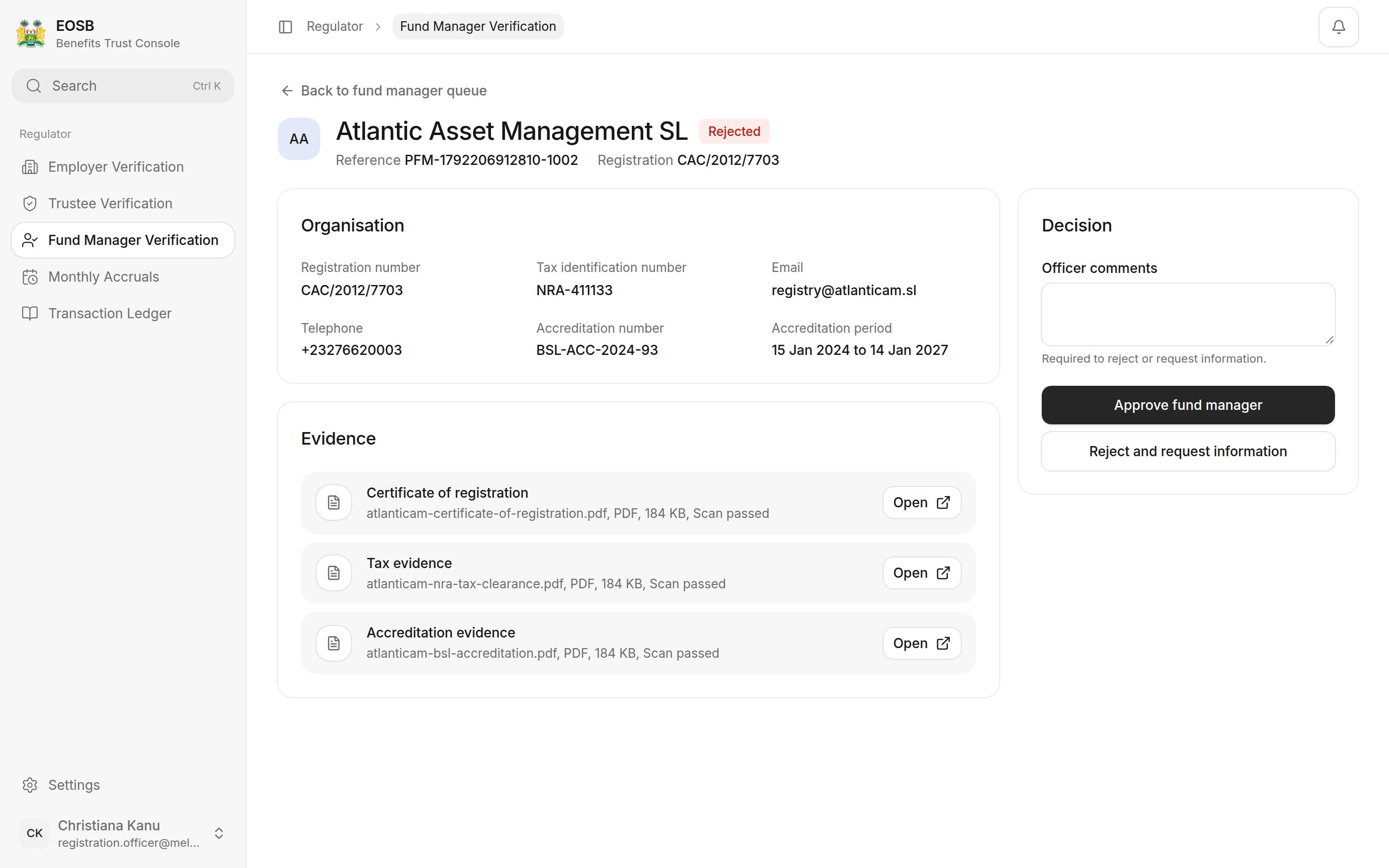Toggle the sidebar panel icon
The width and height of the screenshot is (1389, 868).
(285, 27)
